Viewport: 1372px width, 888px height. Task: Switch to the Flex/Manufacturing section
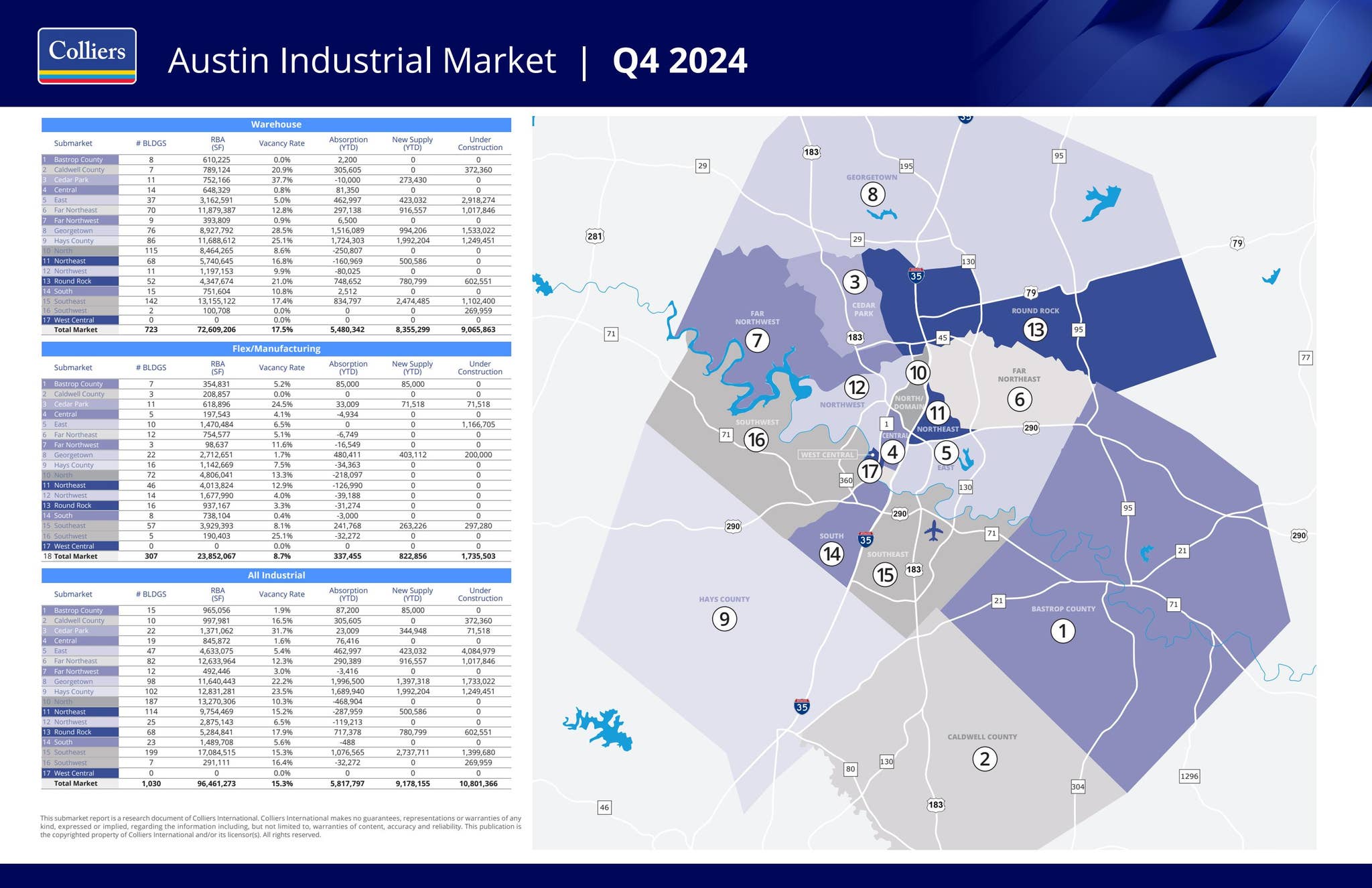coord(276,348)
